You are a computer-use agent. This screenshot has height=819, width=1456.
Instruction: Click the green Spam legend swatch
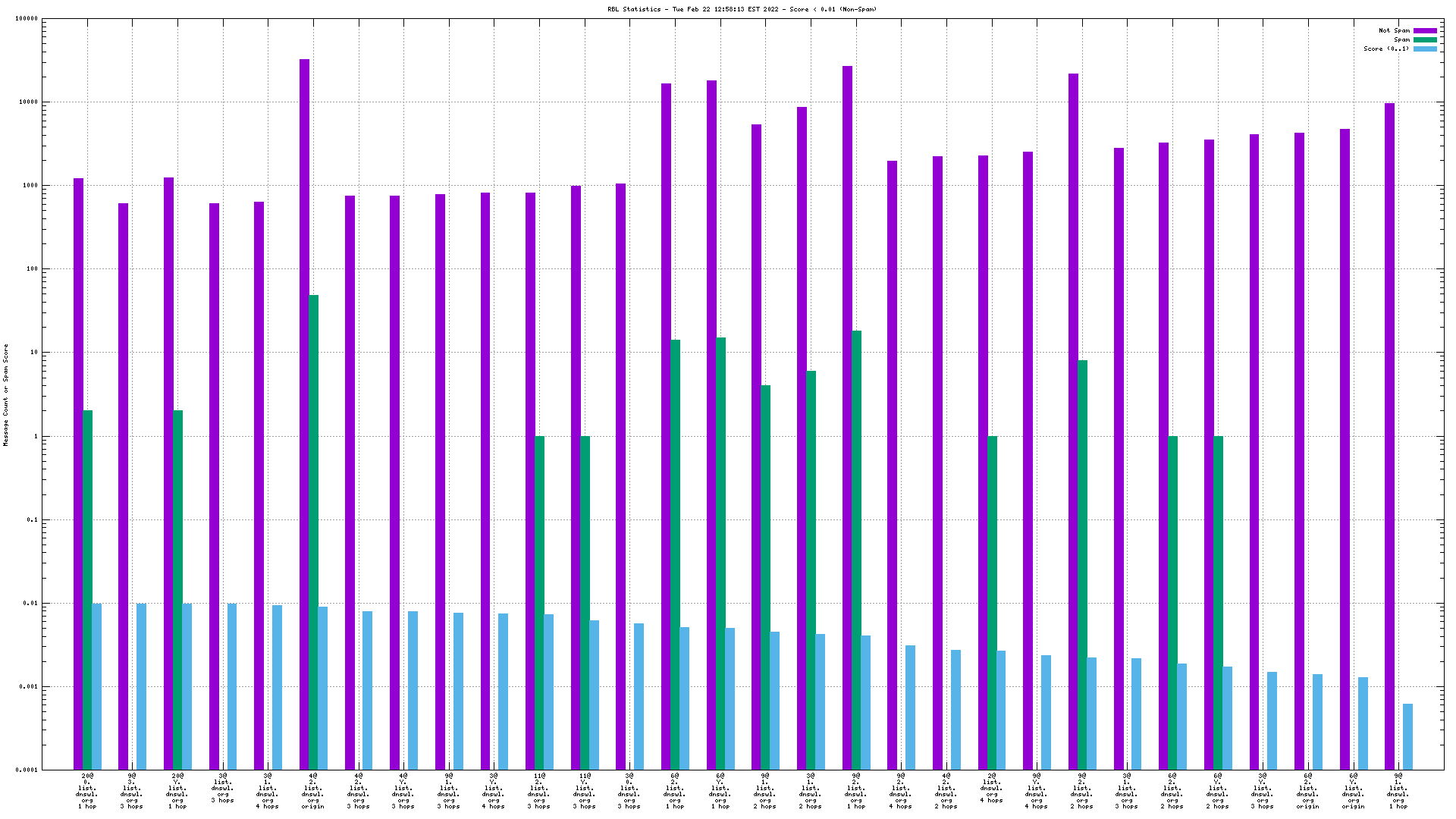(1425, 40)
